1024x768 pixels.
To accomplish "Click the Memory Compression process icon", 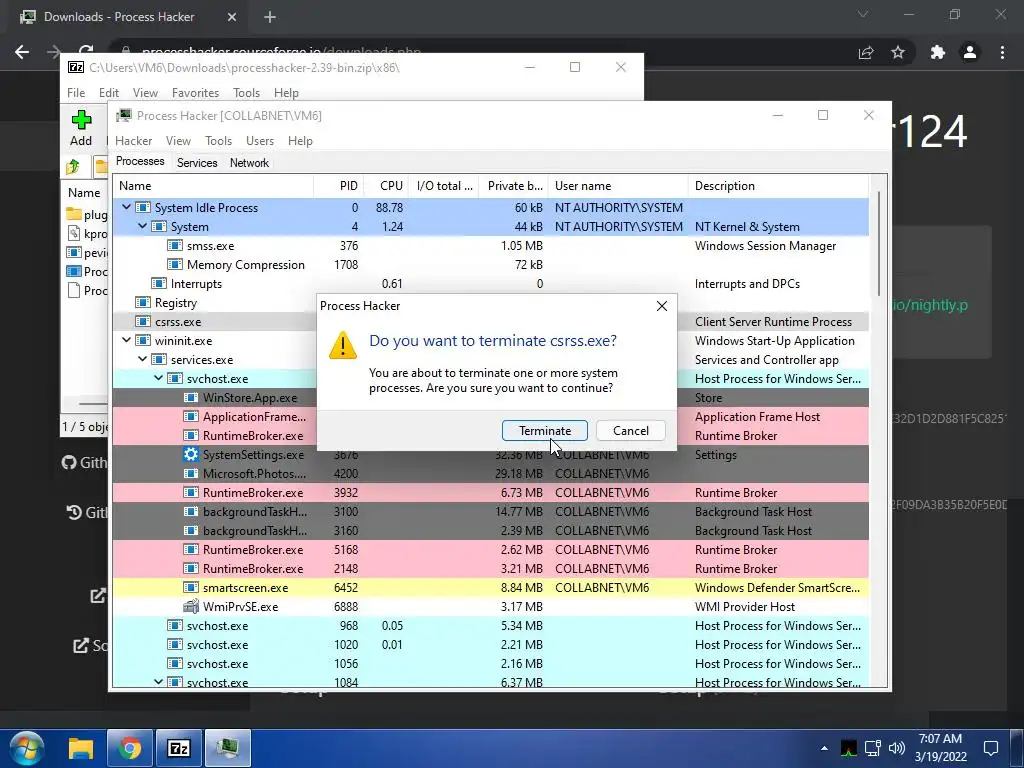I will (x=175, y=264).
